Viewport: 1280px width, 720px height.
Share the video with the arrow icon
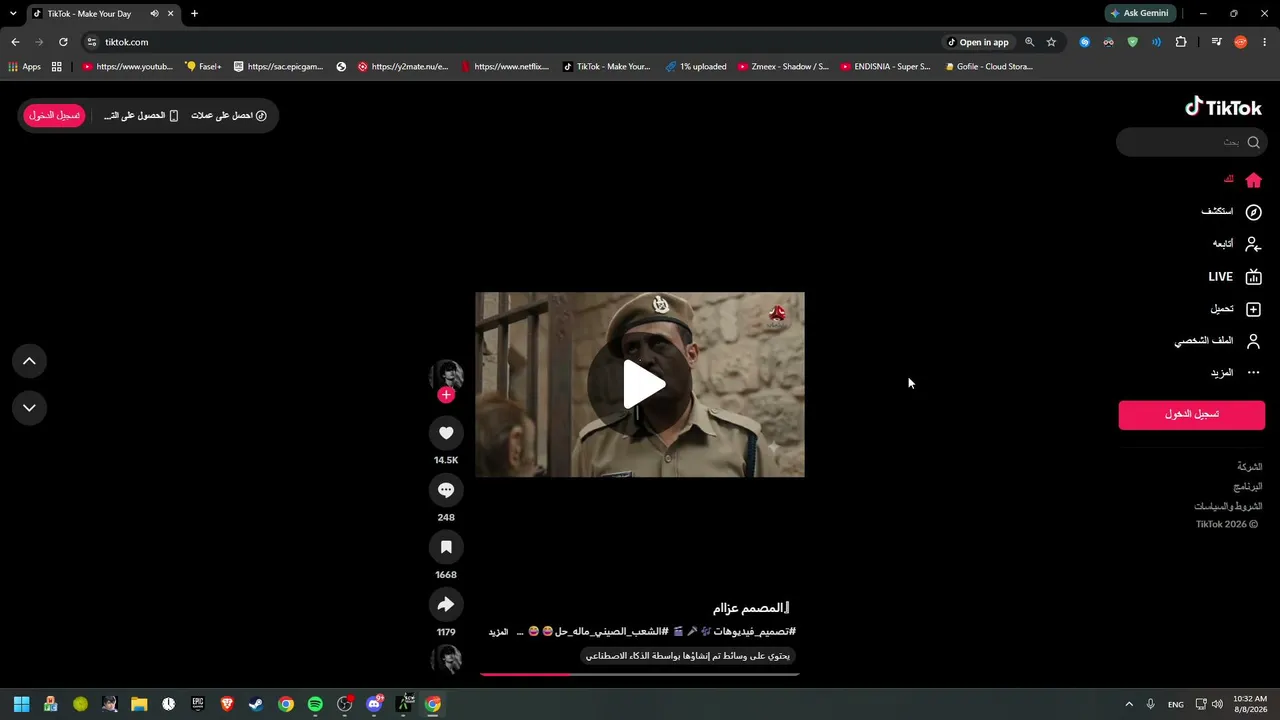click(x=446, y=604)
